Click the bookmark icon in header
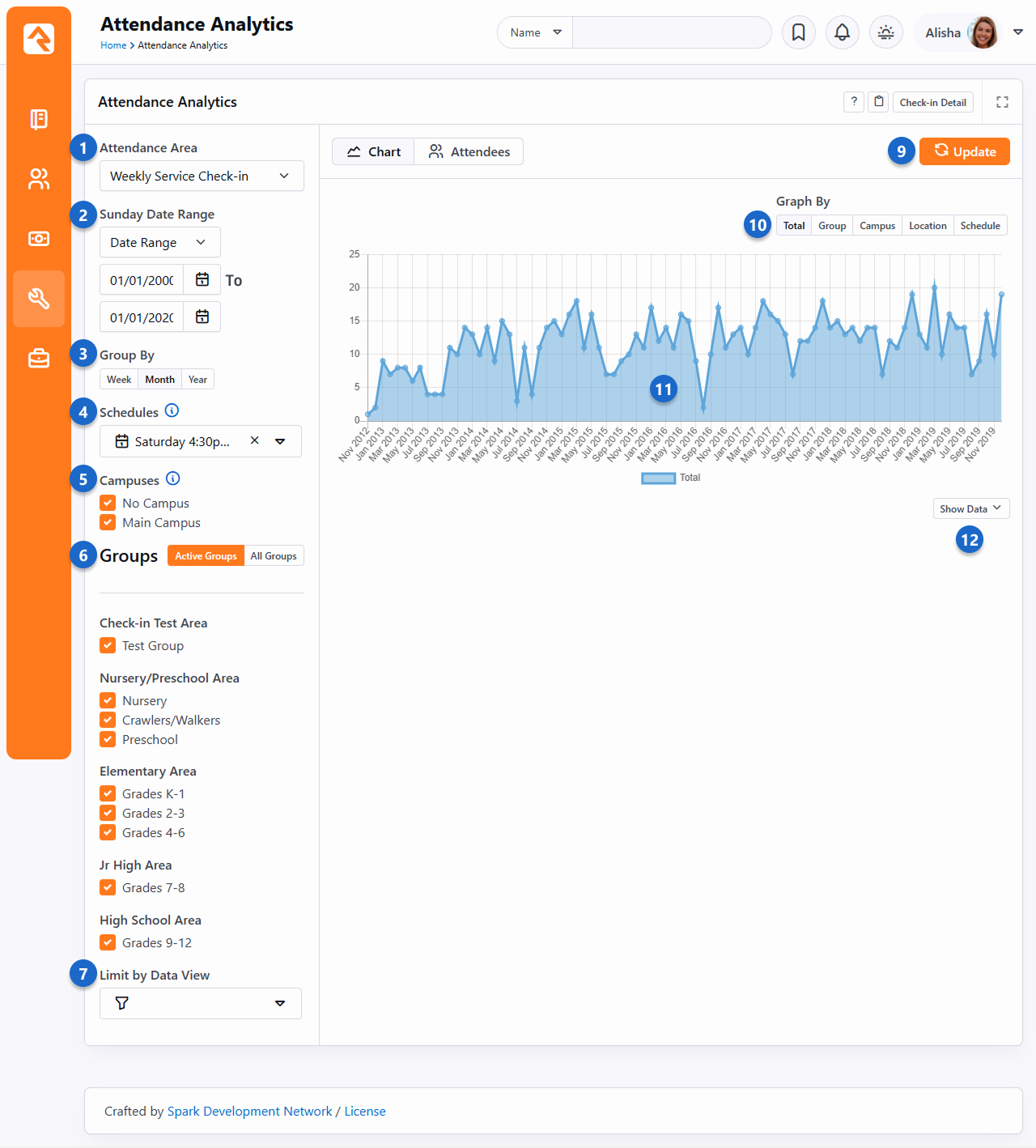This screenshot has height=1148, width=1036. pyautogui.click(x=798, y=32)
